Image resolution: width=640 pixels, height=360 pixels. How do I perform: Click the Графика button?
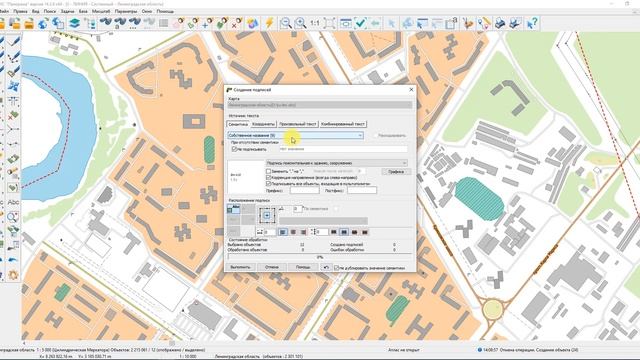[x=396, y=172]
